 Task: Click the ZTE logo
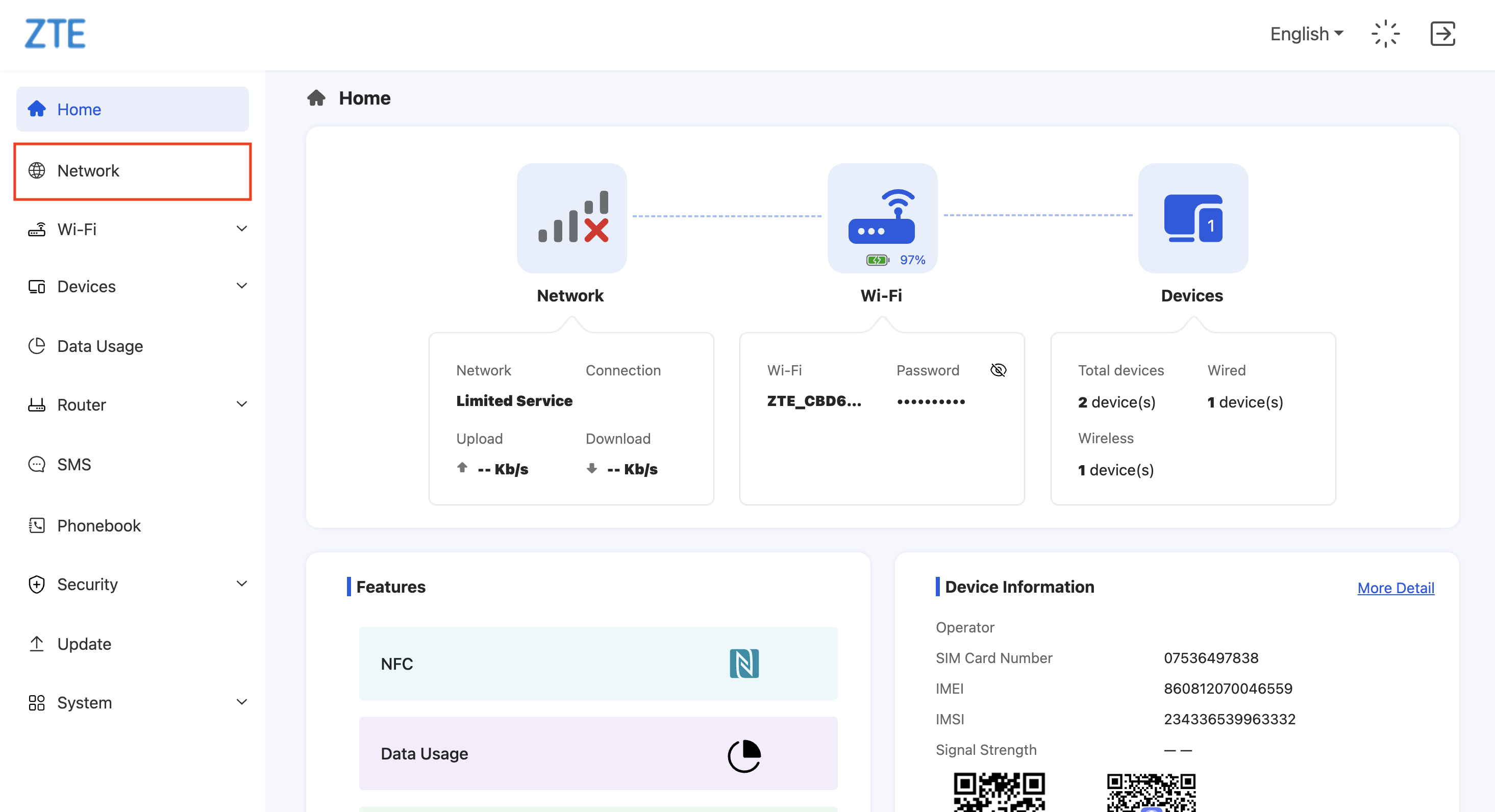point(55,34)
